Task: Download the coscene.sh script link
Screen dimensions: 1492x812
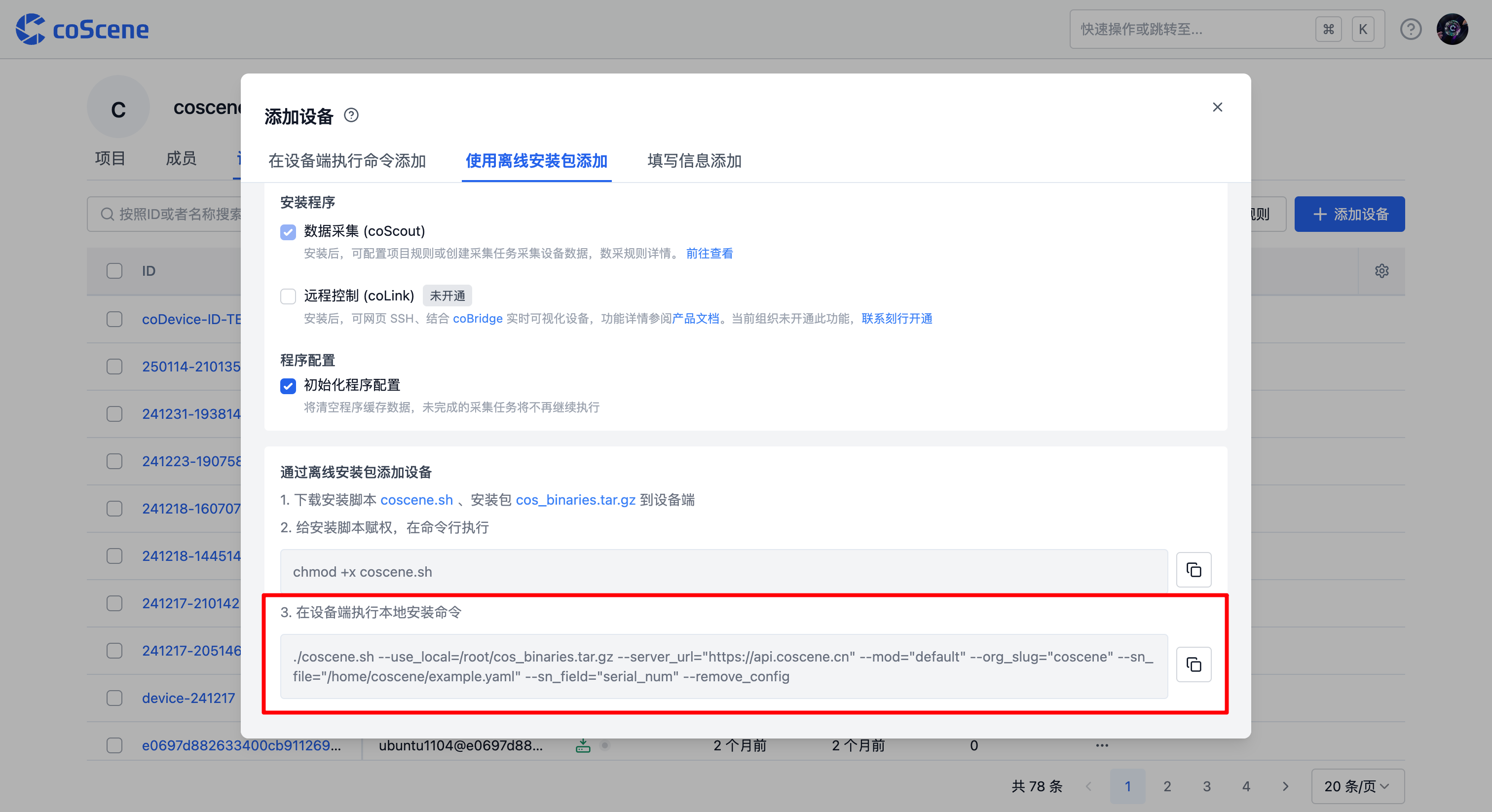Action: pos(416,500)
